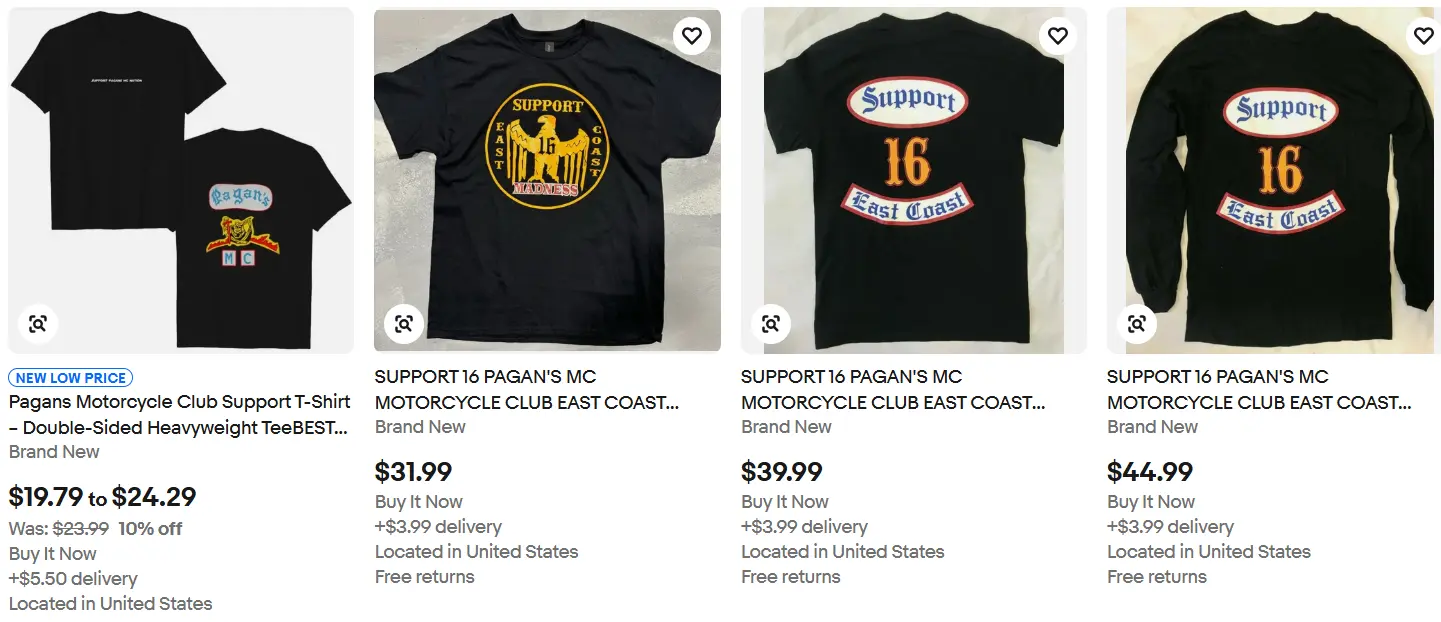Toggle the heart on the $39.99 shirt
The width and height of the screenshot is (1441, 622).
(x=1057, y=36)
